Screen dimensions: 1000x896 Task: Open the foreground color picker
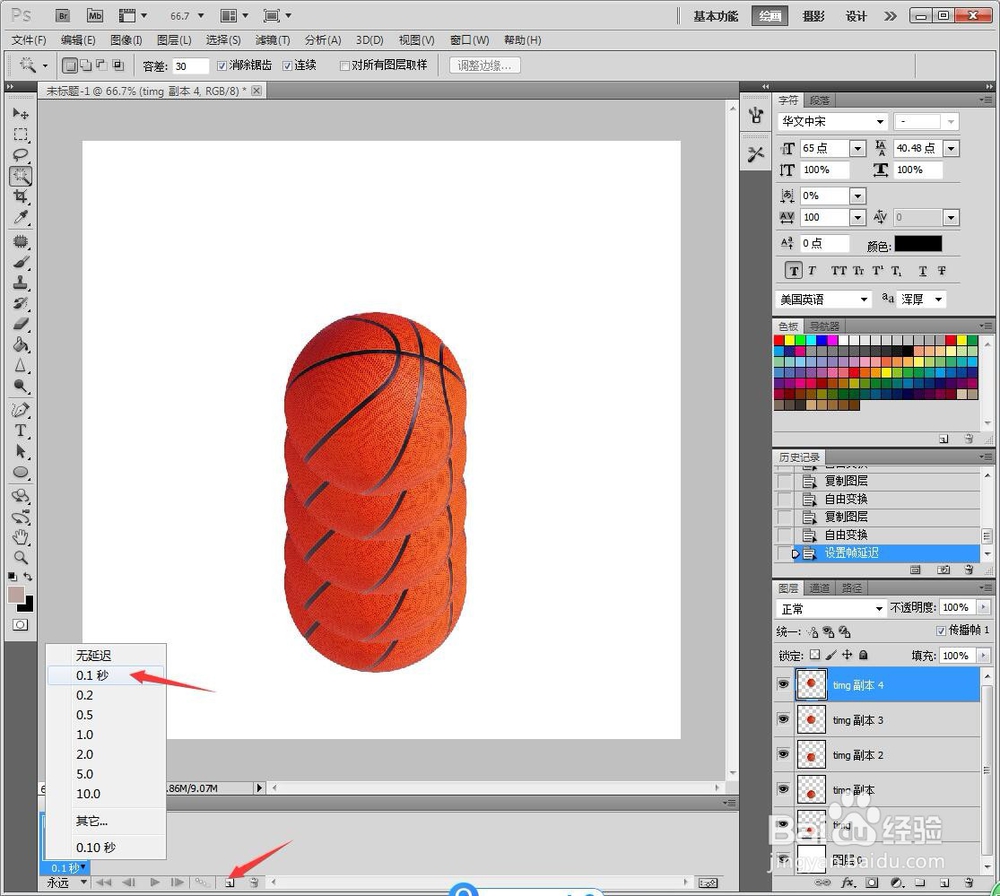tap(16, 595)
